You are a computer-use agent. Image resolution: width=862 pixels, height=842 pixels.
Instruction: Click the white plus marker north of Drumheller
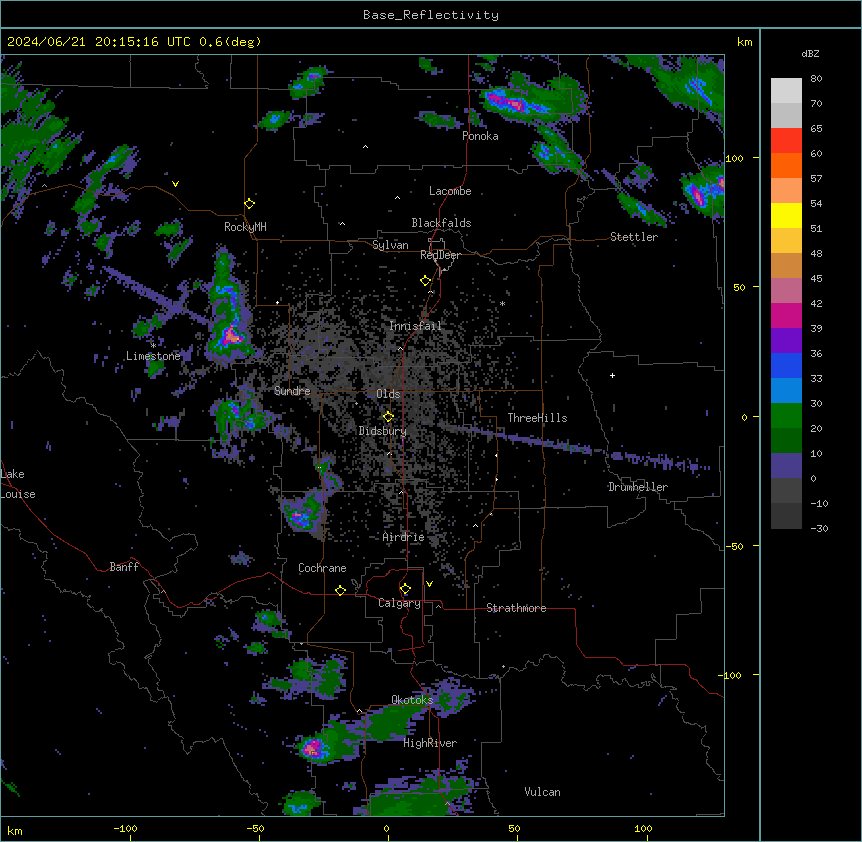[612, 376]
